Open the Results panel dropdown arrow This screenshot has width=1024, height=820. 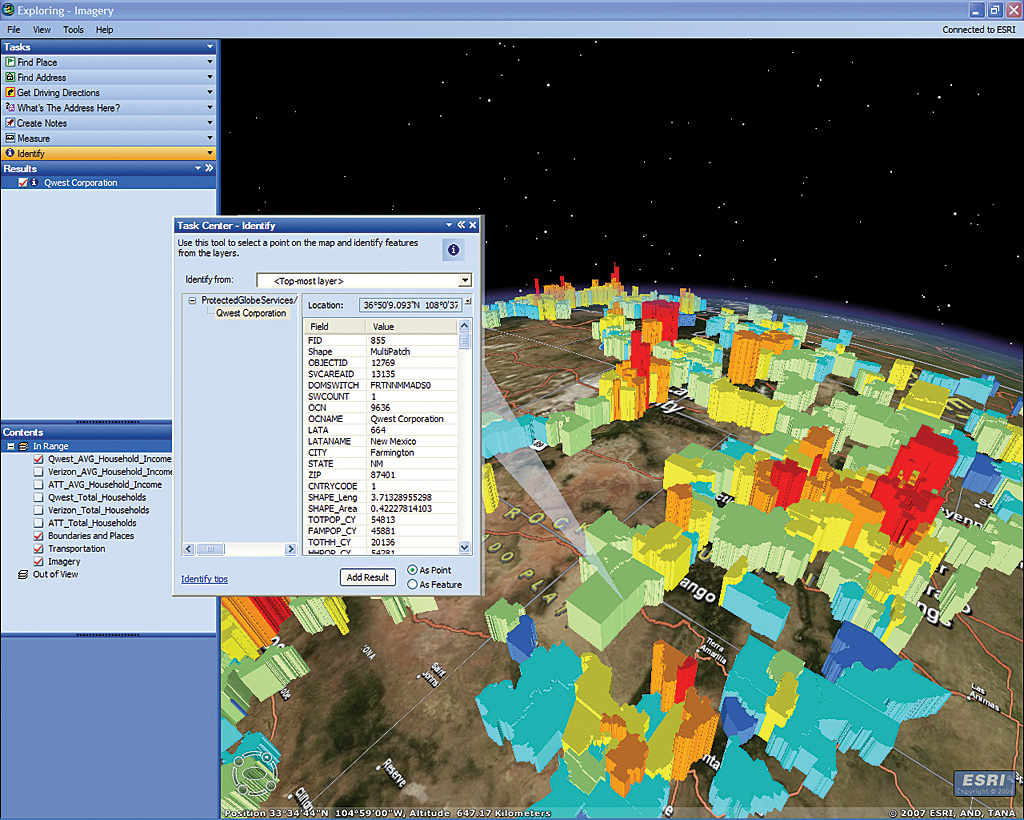198,168
